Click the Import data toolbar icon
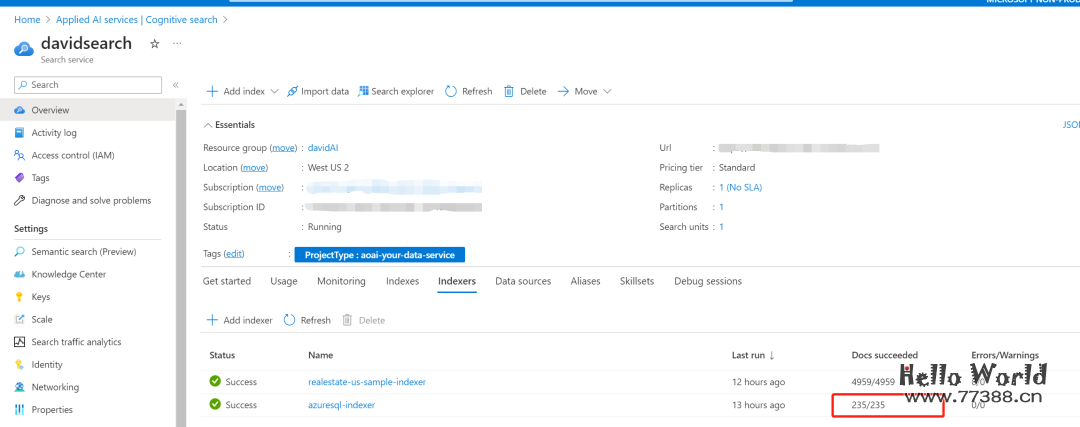This screenshot has height=427, width=1080. pos(292,91)
